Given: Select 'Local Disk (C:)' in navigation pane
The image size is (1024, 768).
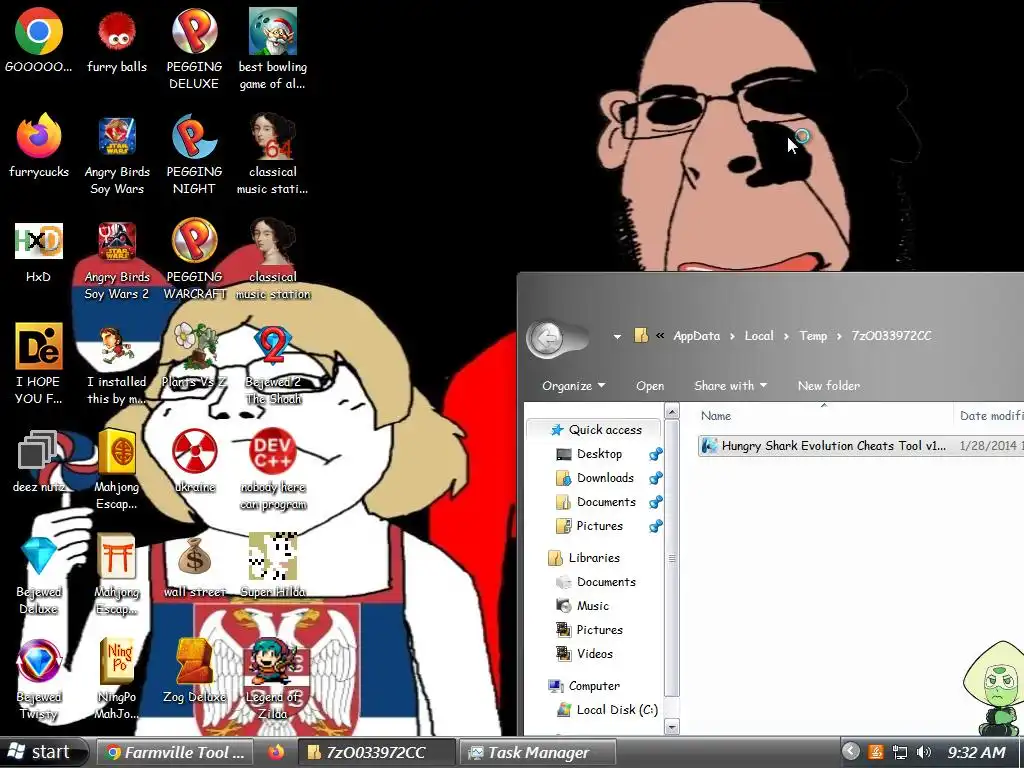Looking at the screenshot, I should point(617,710).
